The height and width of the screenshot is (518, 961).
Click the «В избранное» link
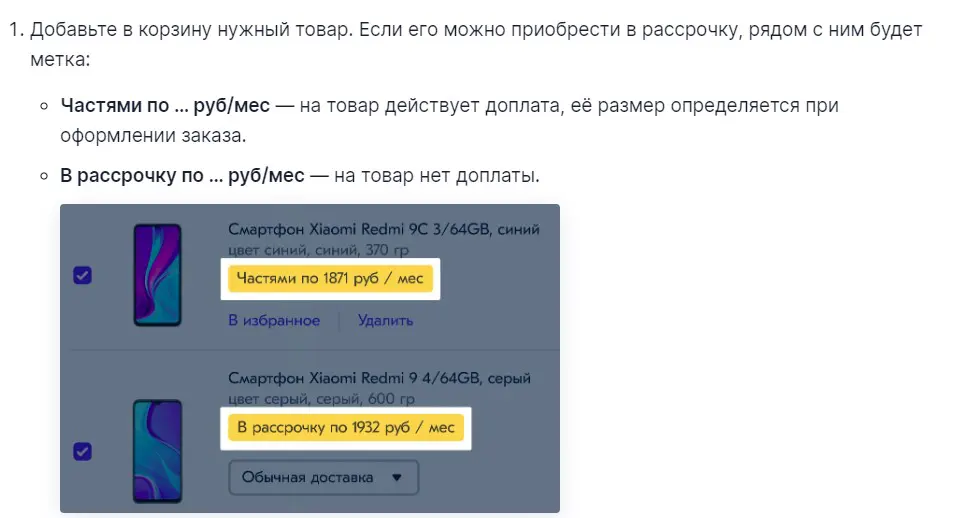tap(274, 320)
